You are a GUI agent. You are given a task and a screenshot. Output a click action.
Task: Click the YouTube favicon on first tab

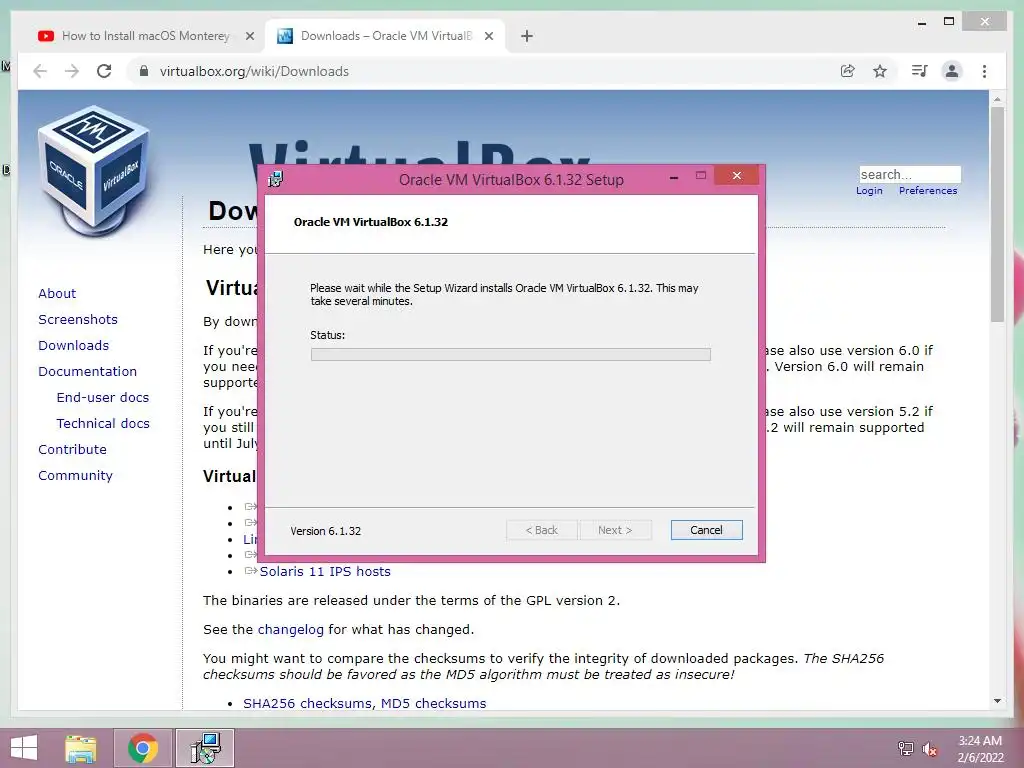coord(46,36)
